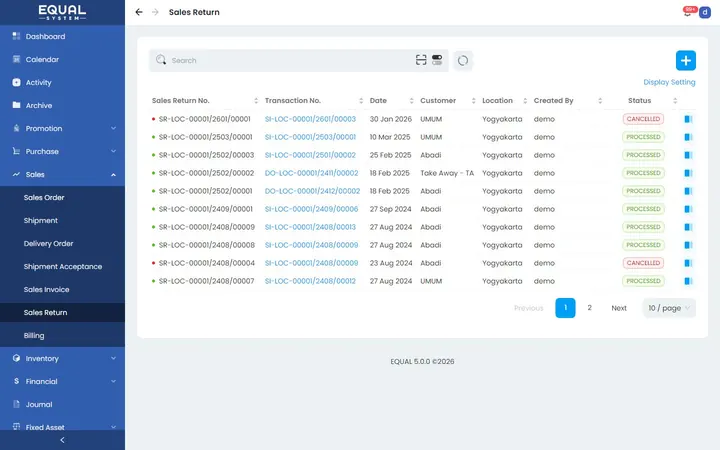Open transaction SI-LOC-00001/2601/00003

click(x=310, y=119)
